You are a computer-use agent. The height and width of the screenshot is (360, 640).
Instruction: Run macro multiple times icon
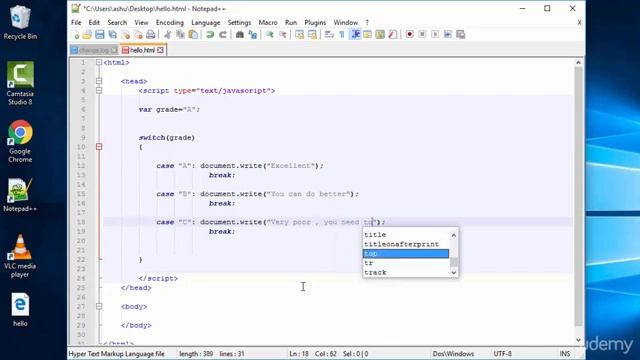(x=448, y=35)
